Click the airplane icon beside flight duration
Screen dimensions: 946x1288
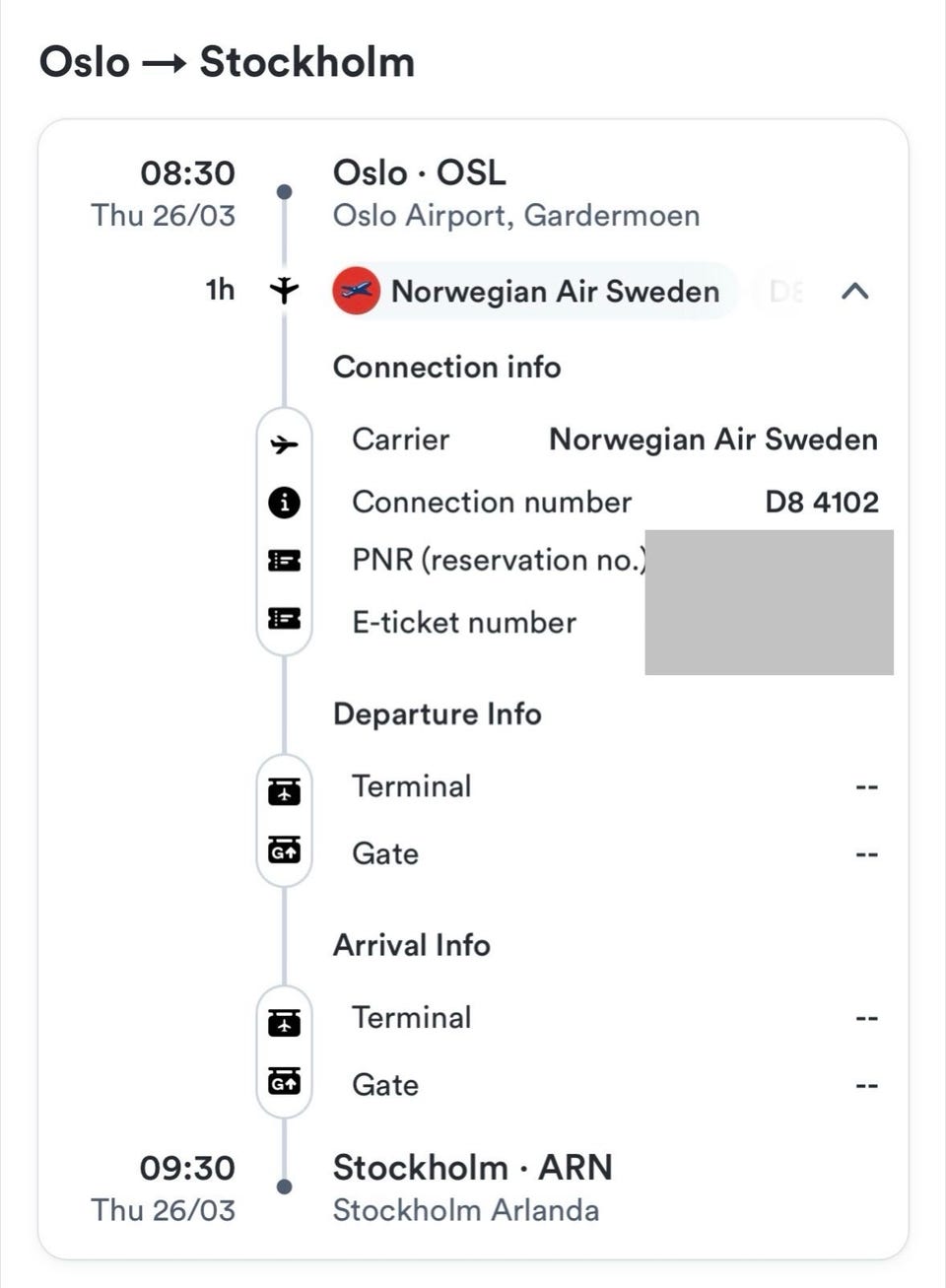[x=284, y=290]
